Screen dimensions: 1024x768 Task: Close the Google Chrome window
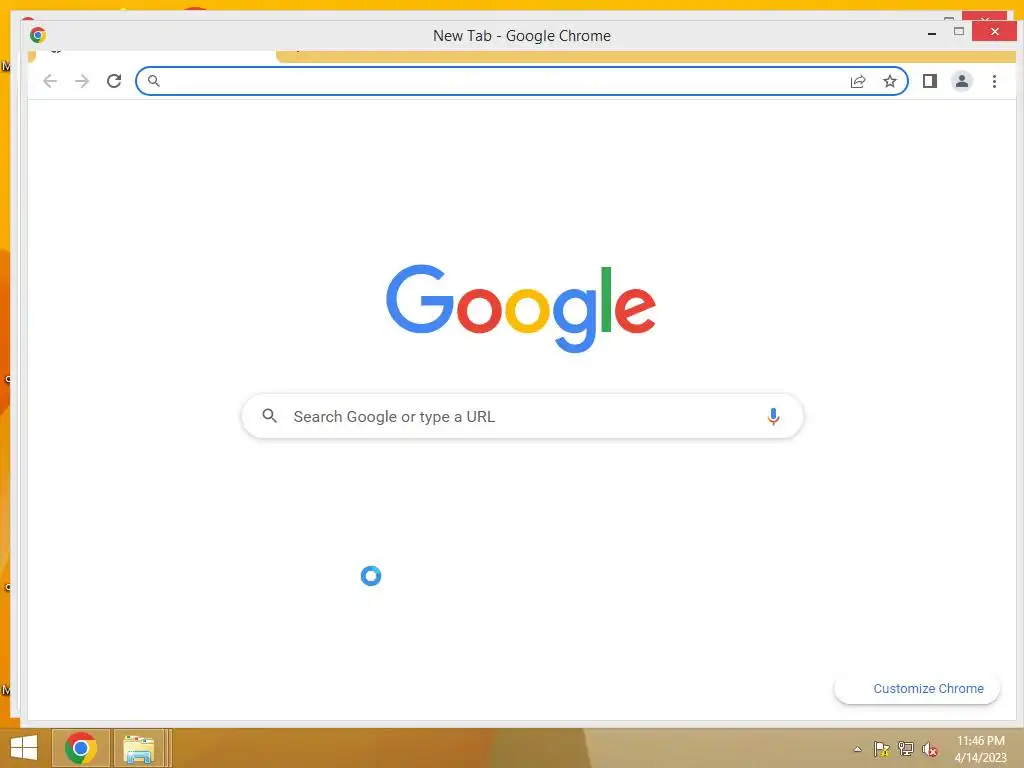click(994, 31)
